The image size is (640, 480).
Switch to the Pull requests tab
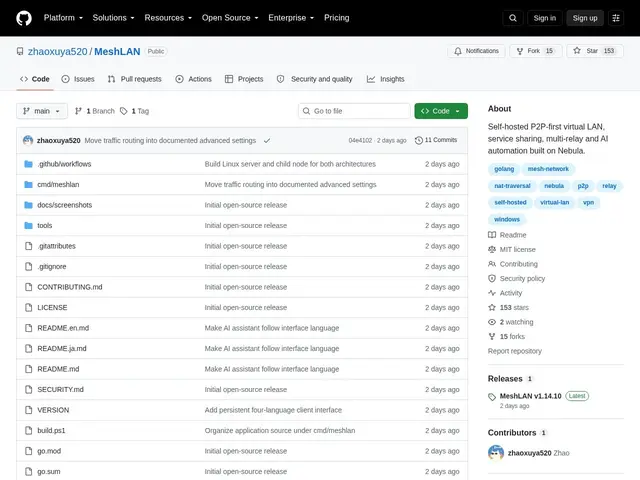(135, 79)
